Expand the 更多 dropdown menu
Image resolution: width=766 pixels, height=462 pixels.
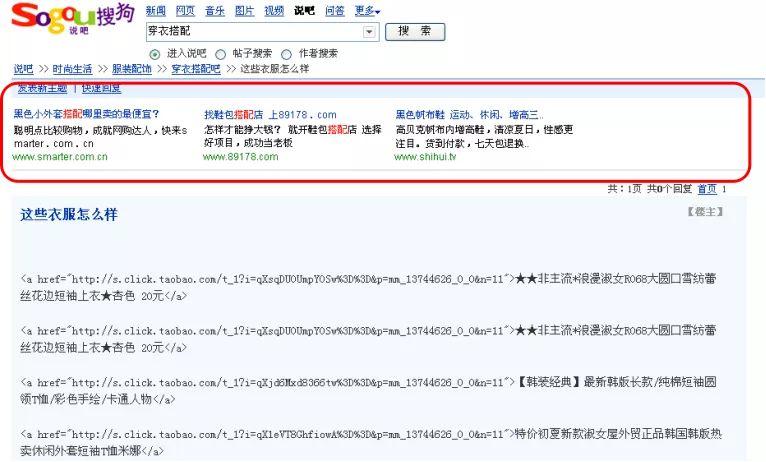pos(367,11)
